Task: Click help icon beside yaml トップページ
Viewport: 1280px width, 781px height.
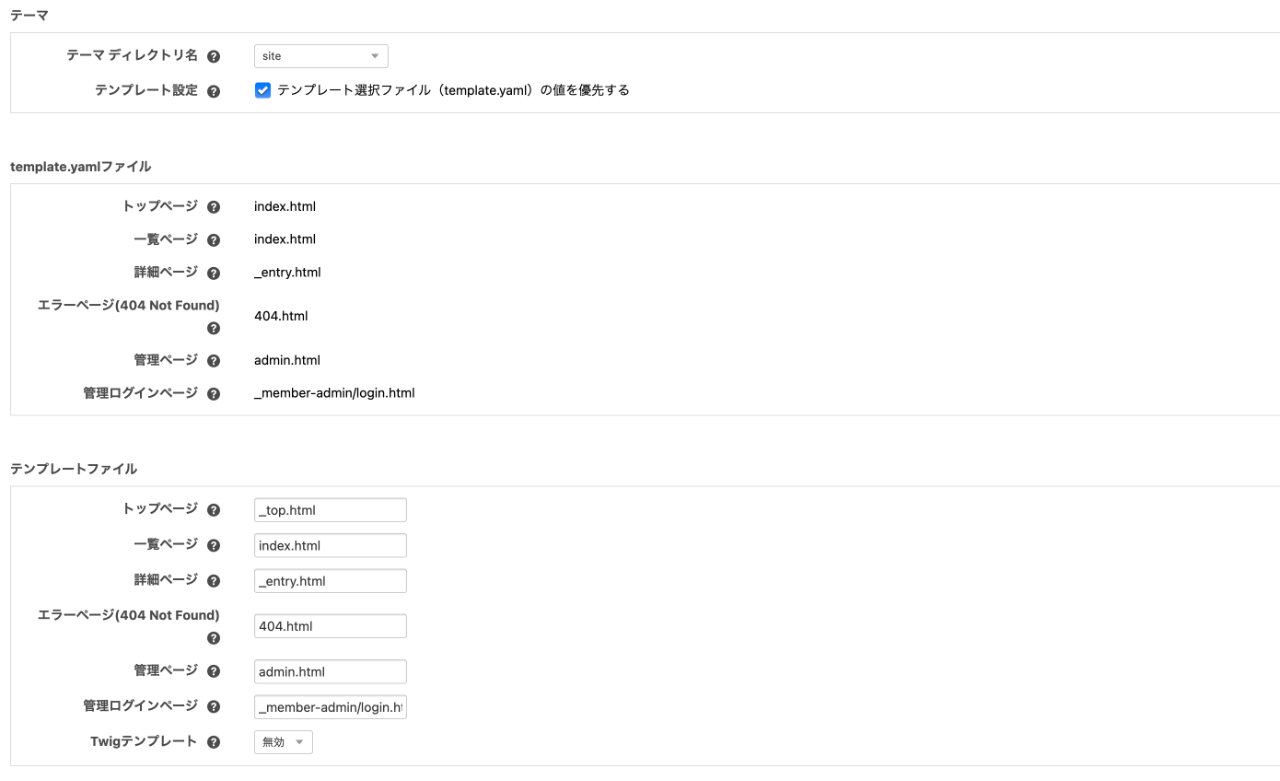Action: (213, 207)
